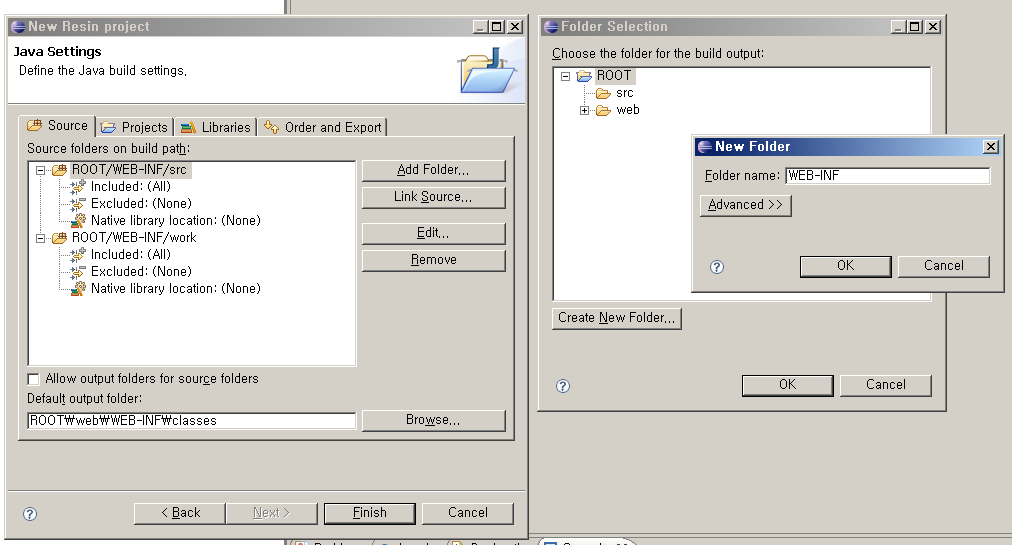Click the Projects tab folder icon

click(x=108, y=127)
